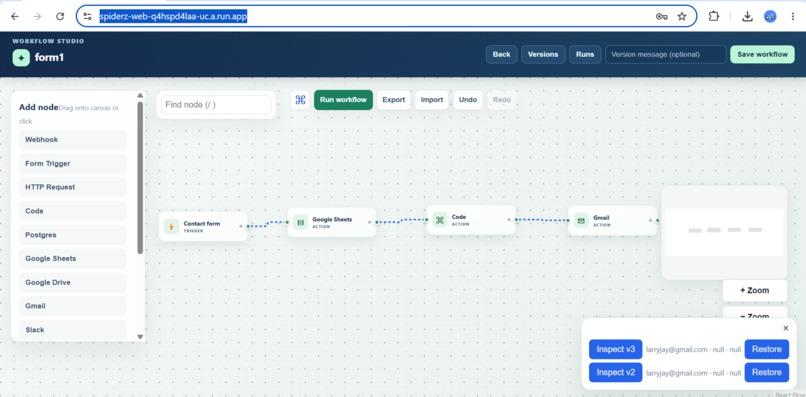
Task: Click the Google Sheets node icon
Action: [301, 222]
